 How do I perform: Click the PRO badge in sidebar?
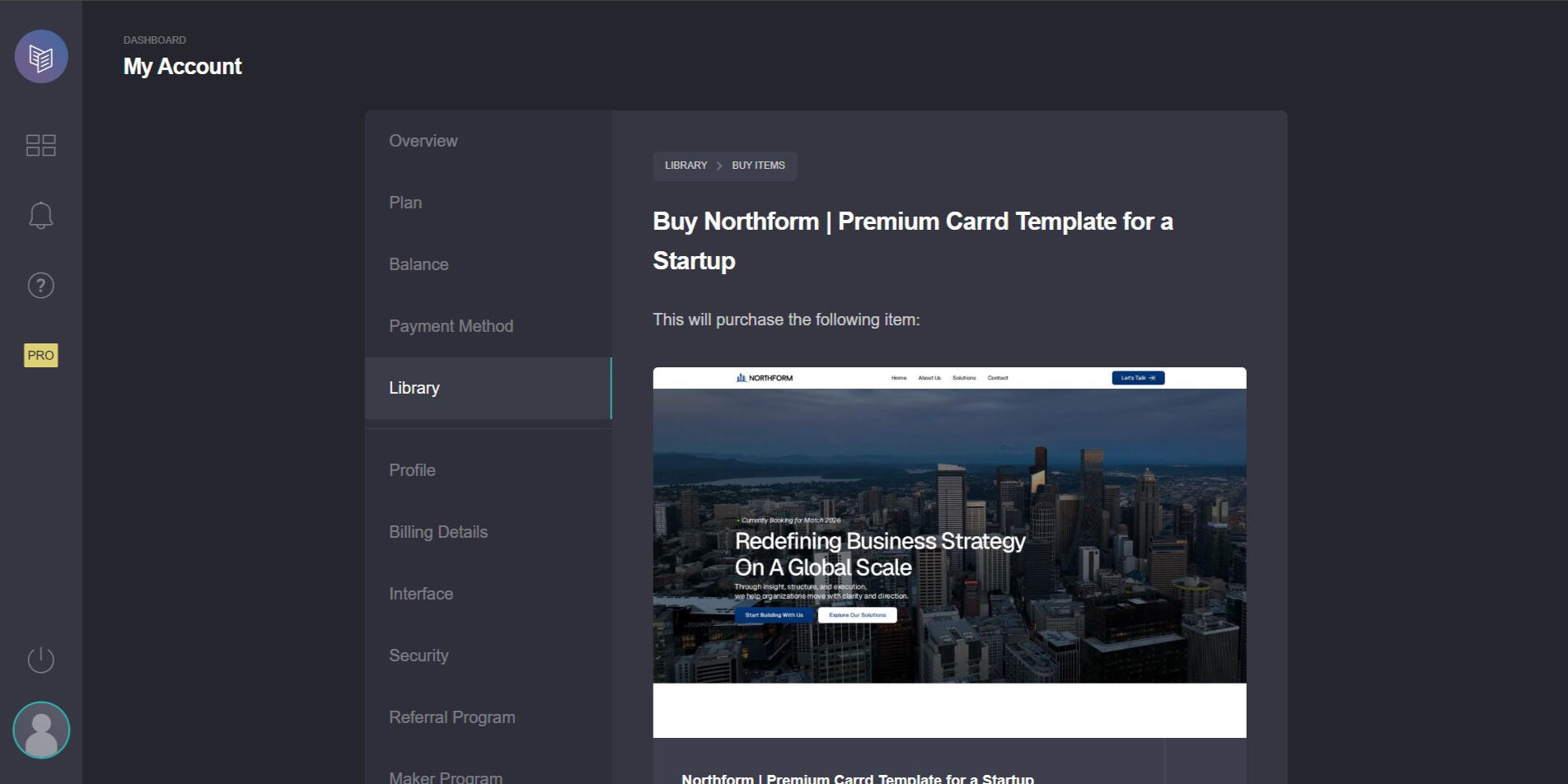[x=41, y=356]
